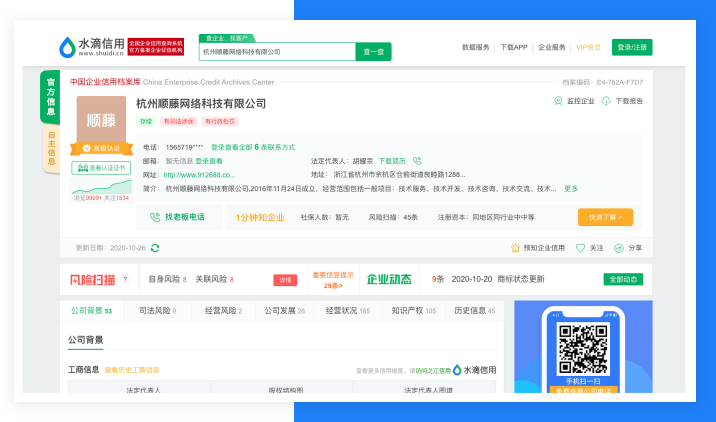Switch to 司法风险 tab

(158, 311)
